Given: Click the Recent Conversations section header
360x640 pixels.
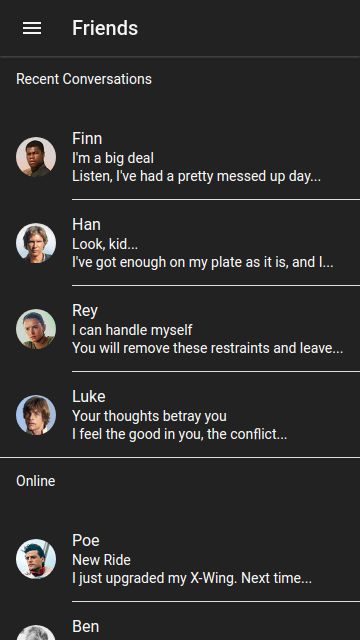Looking at the screenshot, I should [x=84, y=79].
